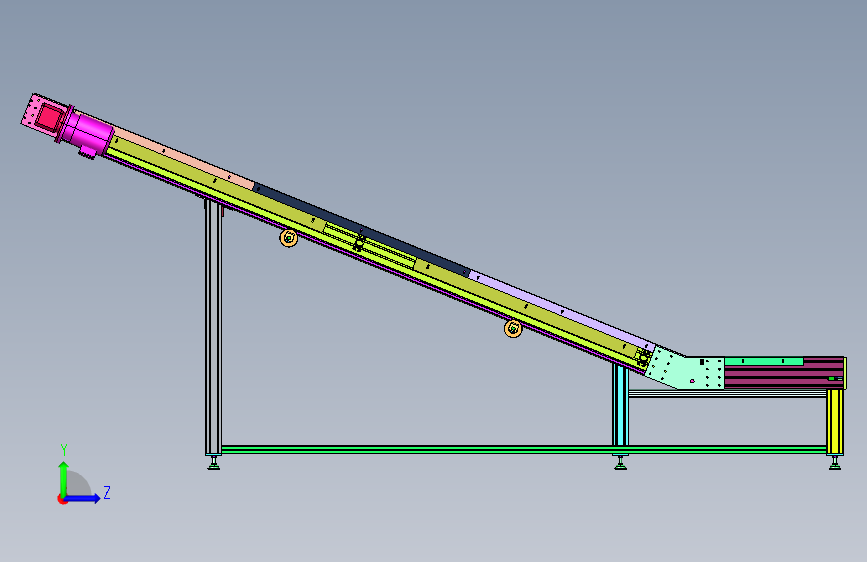Click the blue Z axis arrow of the triad
This screenshot has width=867, height=562.
tap(83, 498)
